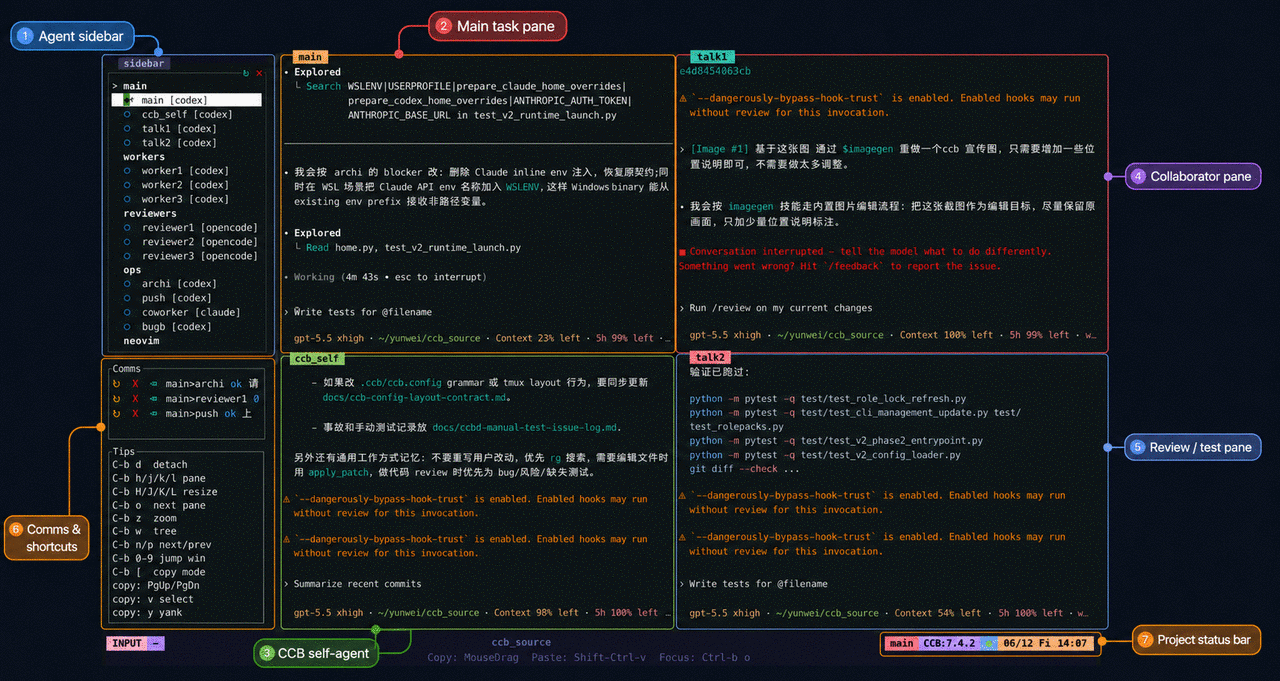Click the ccb_self pane title tab
This screenshot has width=1280, height=681.
[x=316, y=358]
